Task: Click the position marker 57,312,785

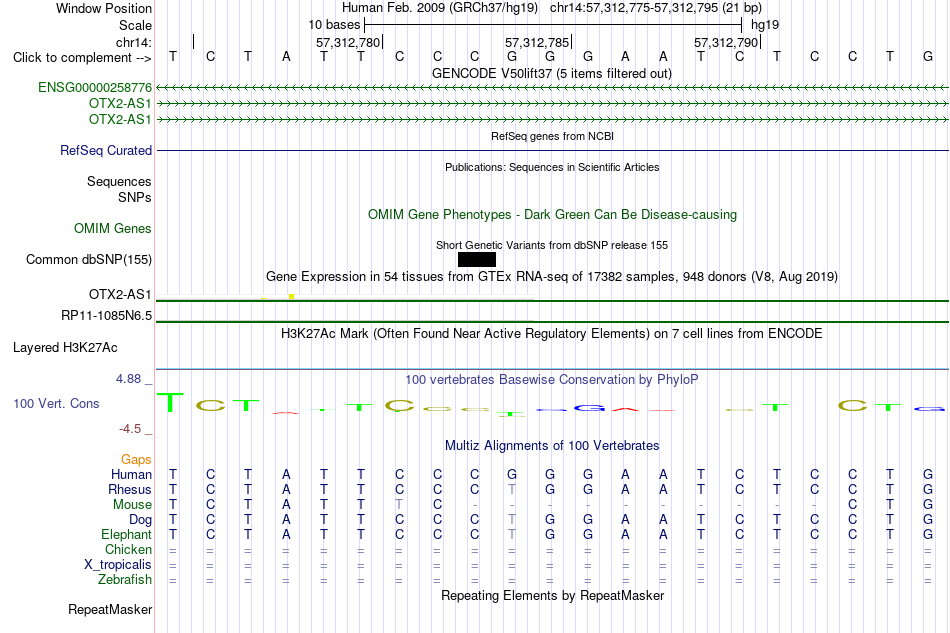Action: point(537,42)
